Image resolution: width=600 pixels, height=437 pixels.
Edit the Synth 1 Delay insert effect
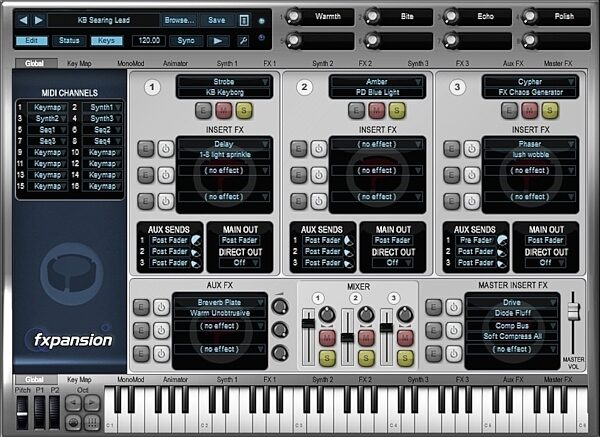click(x=145, y=149)
